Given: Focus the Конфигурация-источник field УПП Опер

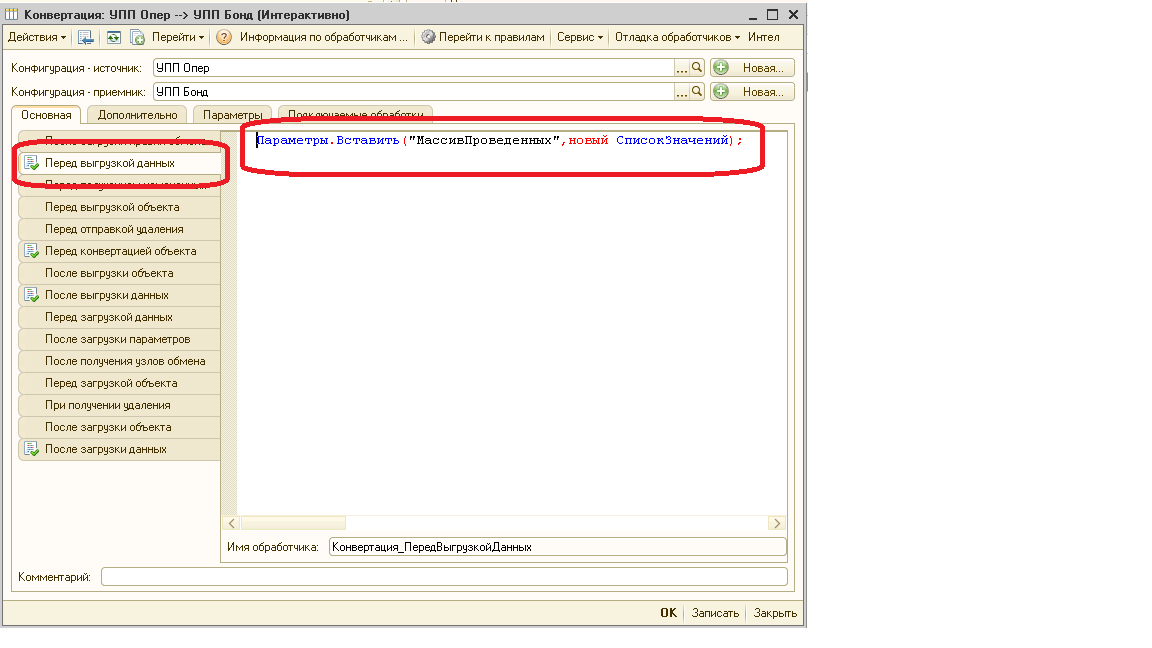Looking at the screenshot, I should pos(414,68).
